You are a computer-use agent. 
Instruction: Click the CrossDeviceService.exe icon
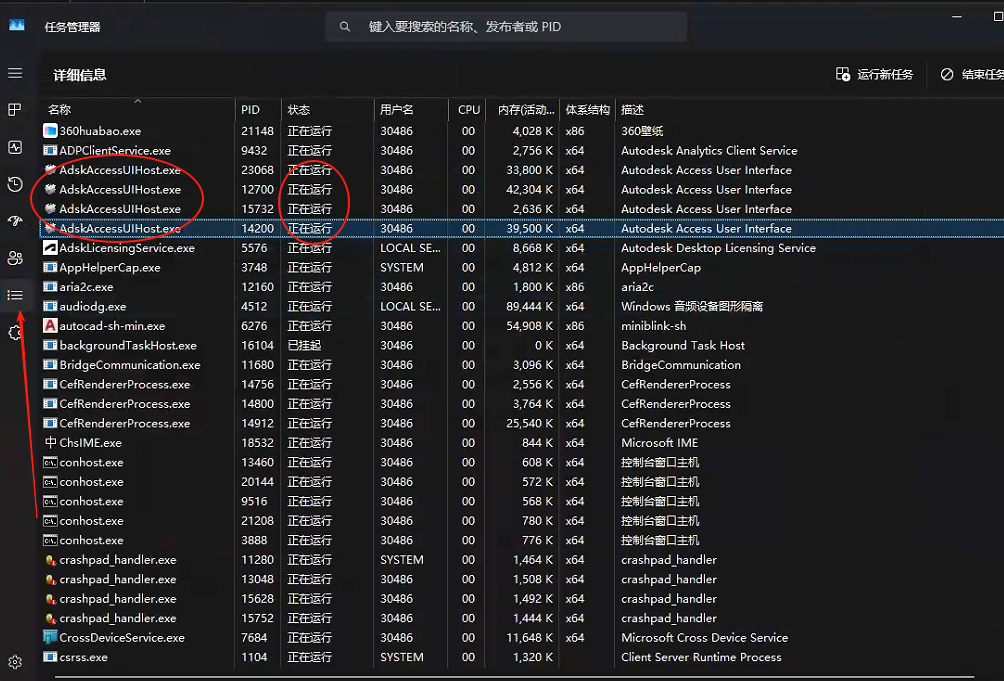click(x=50, y=637)
